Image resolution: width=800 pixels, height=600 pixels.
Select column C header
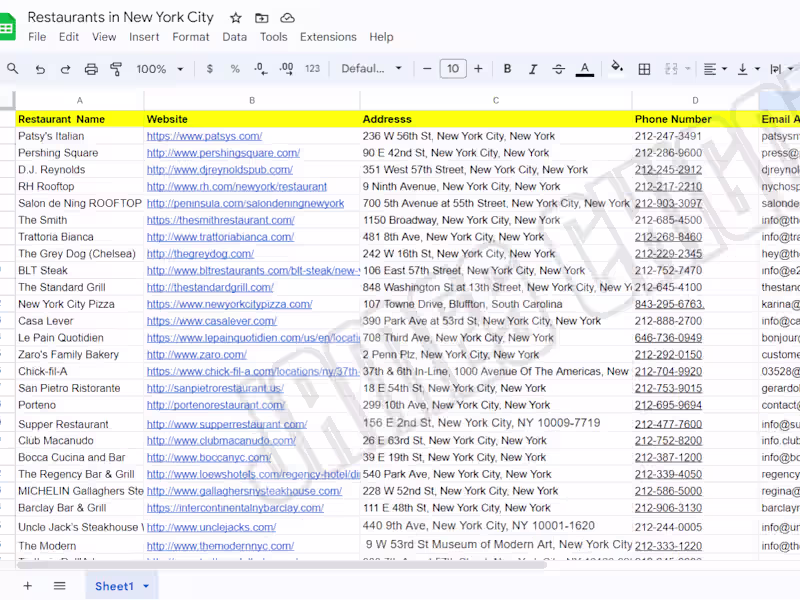point(496,101)
